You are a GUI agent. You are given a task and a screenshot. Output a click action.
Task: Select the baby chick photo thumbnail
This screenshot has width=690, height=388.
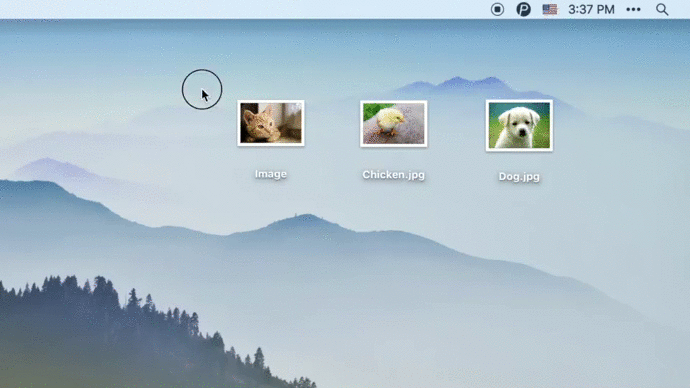[393, 124]
